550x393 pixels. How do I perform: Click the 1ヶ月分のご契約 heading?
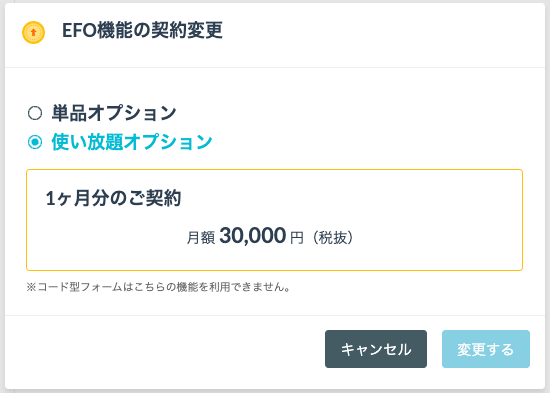(x=113, y=198)
